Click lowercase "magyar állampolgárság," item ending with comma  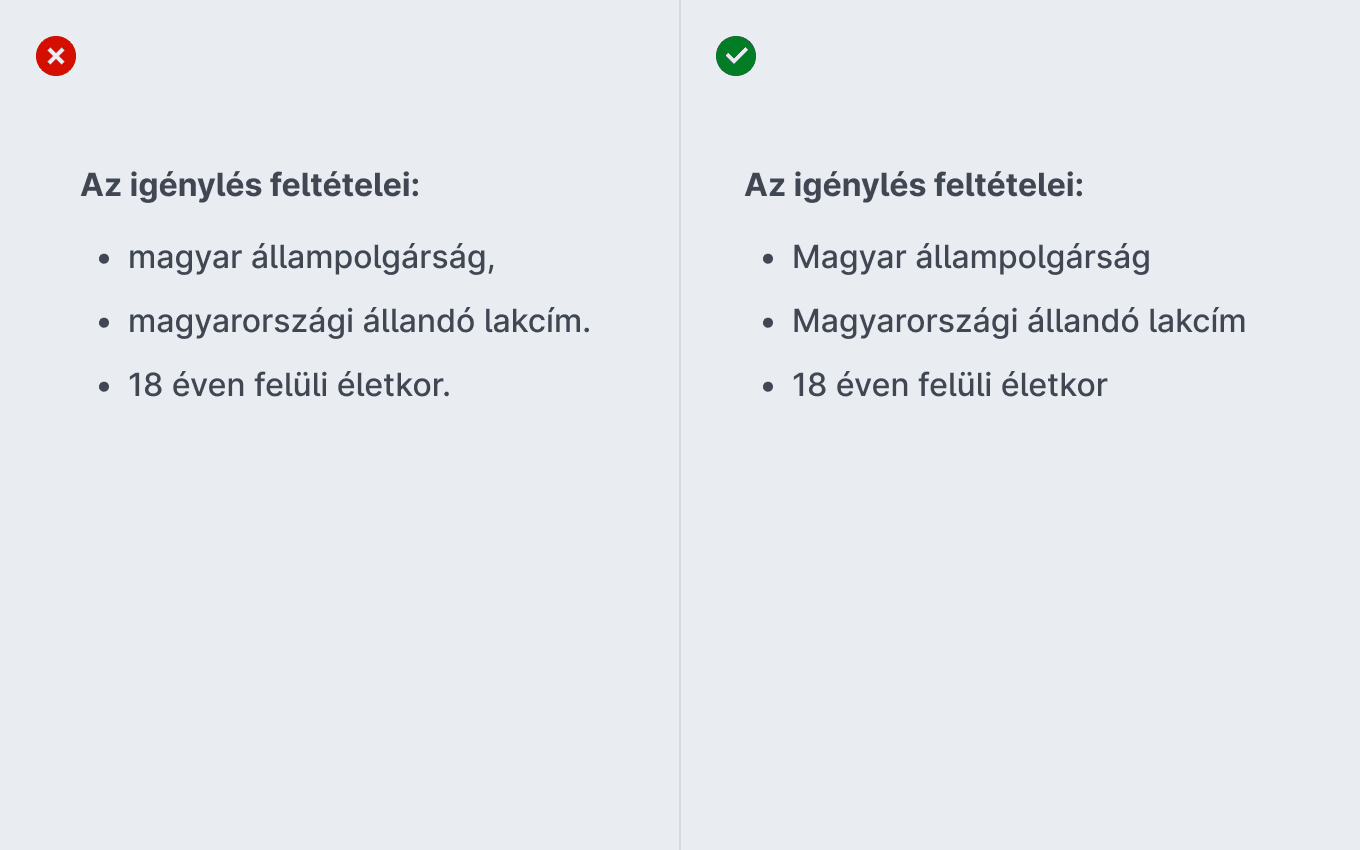312,258
